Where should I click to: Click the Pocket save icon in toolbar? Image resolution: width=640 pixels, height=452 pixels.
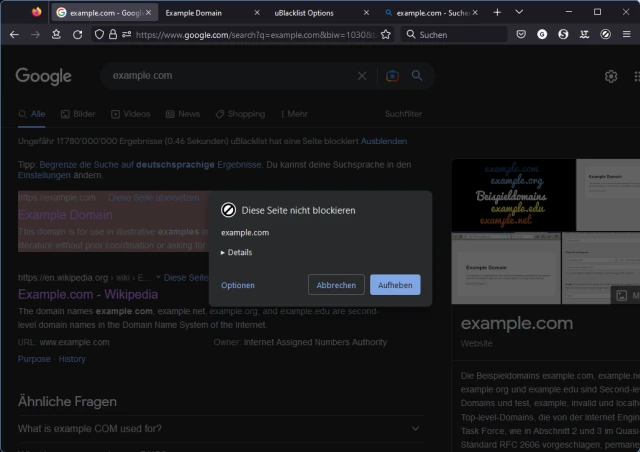(x=521, y=34)
